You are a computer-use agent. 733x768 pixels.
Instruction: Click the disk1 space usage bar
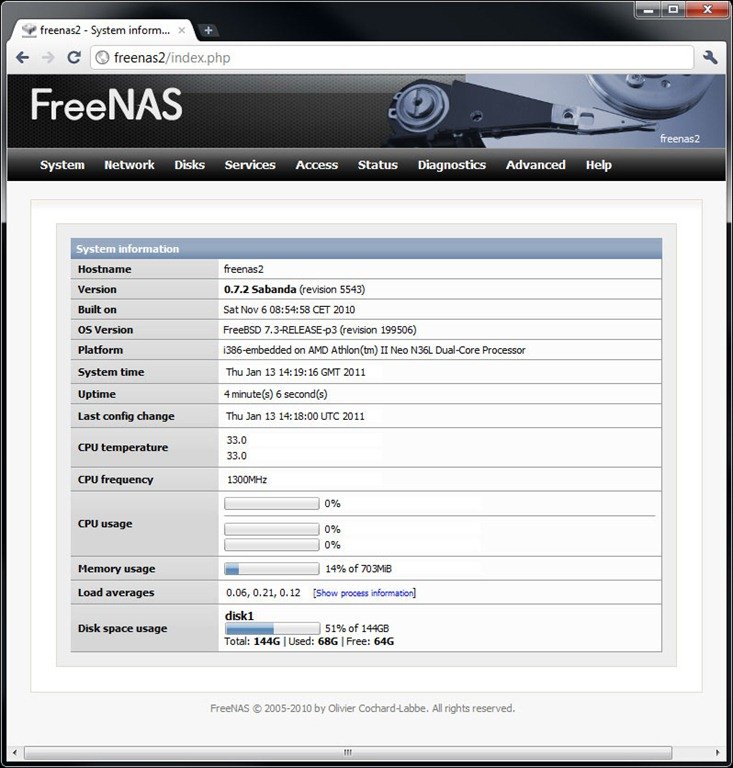(272, 629)
